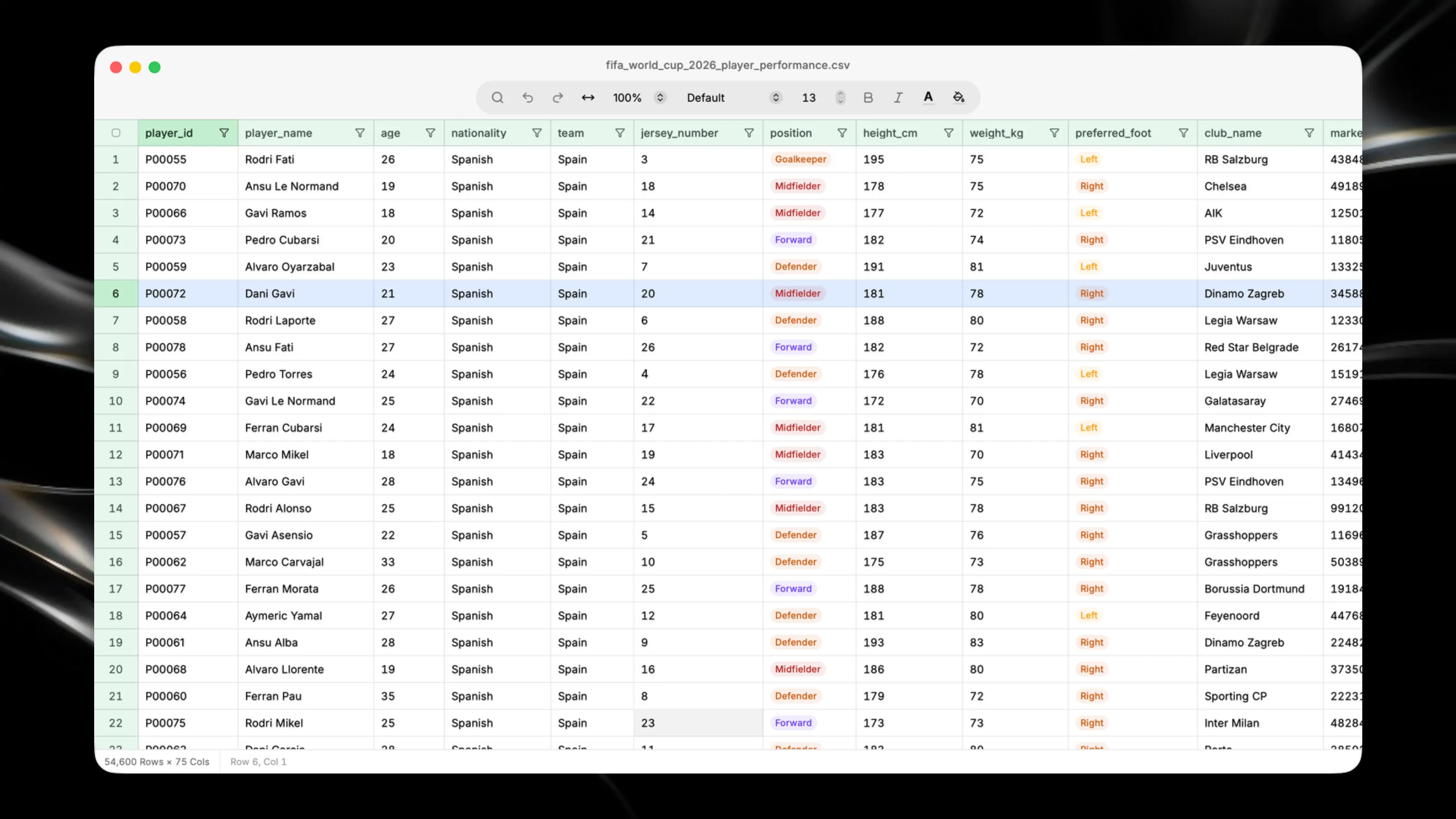The image size is (1456, 819).
Task: Fit column widths with the arrows icon
Action: click(x=588, y=98)
